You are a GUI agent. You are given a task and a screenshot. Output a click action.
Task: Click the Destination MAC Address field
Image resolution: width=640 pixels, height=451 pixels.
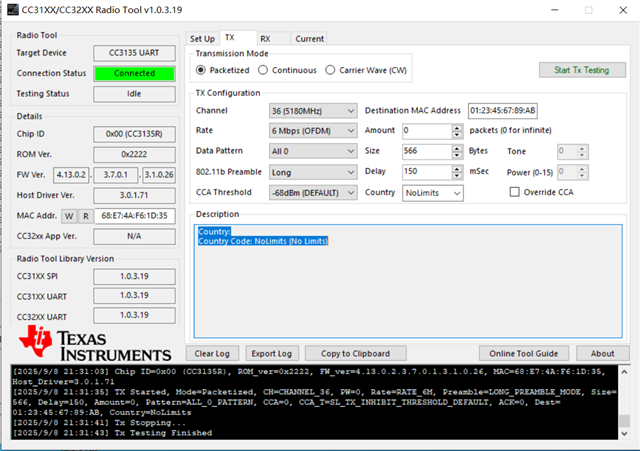(x=502, y=111)
